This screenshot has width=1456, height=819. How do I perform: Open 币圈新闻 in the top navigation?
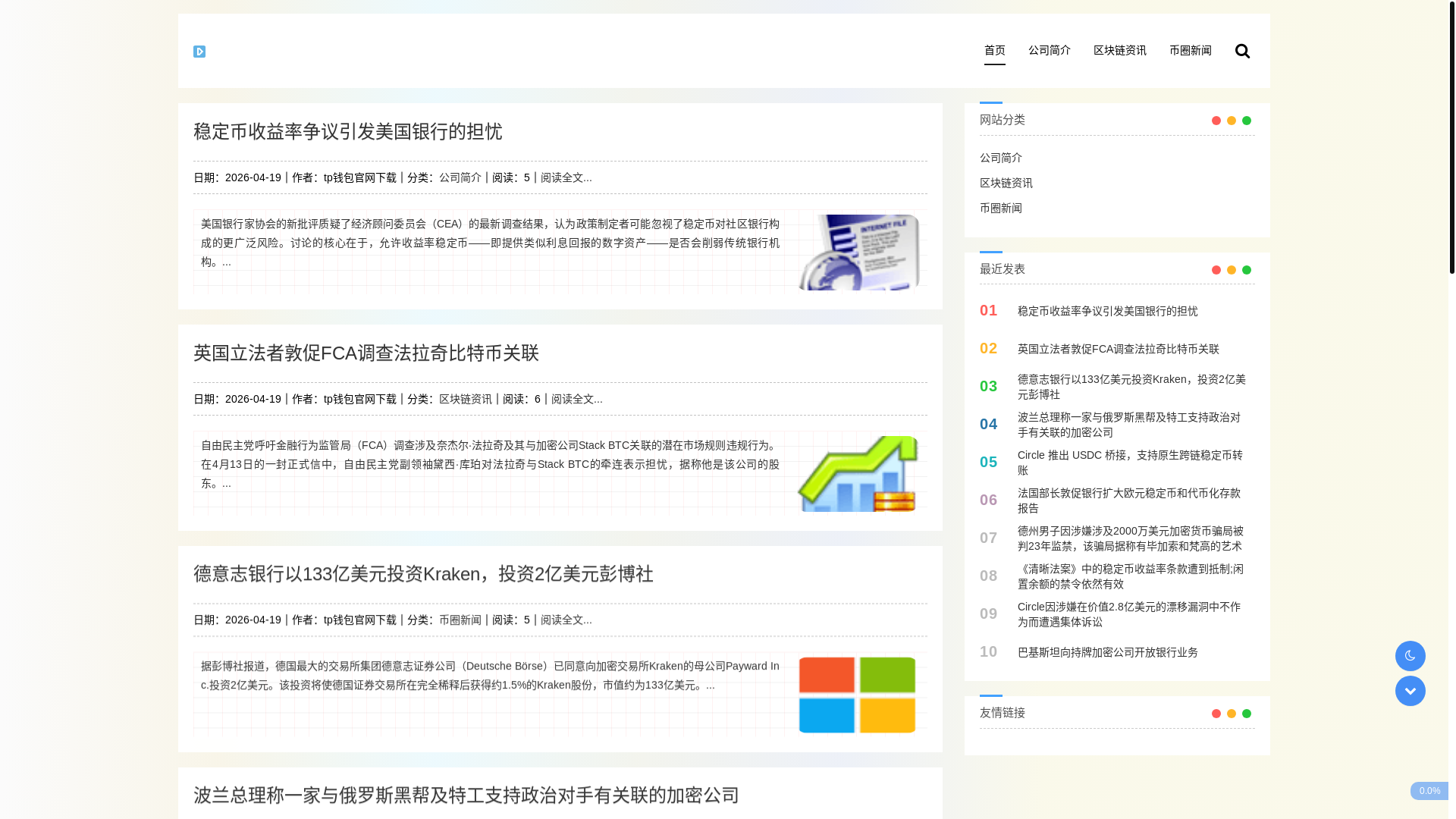tap(1191, 50)
